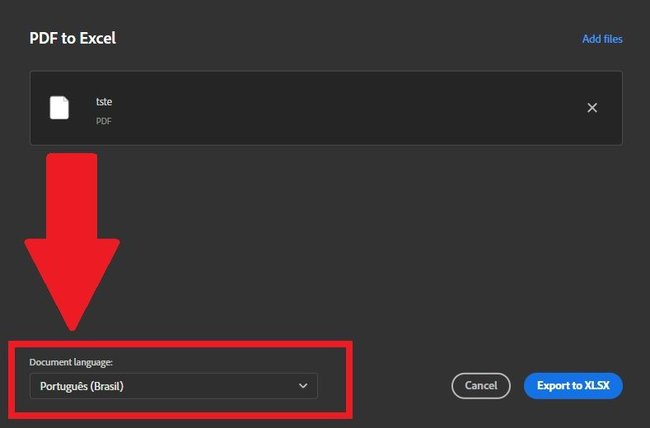Start conversion with Export to XLSX
Screen dimensions: 650x428
573,386
